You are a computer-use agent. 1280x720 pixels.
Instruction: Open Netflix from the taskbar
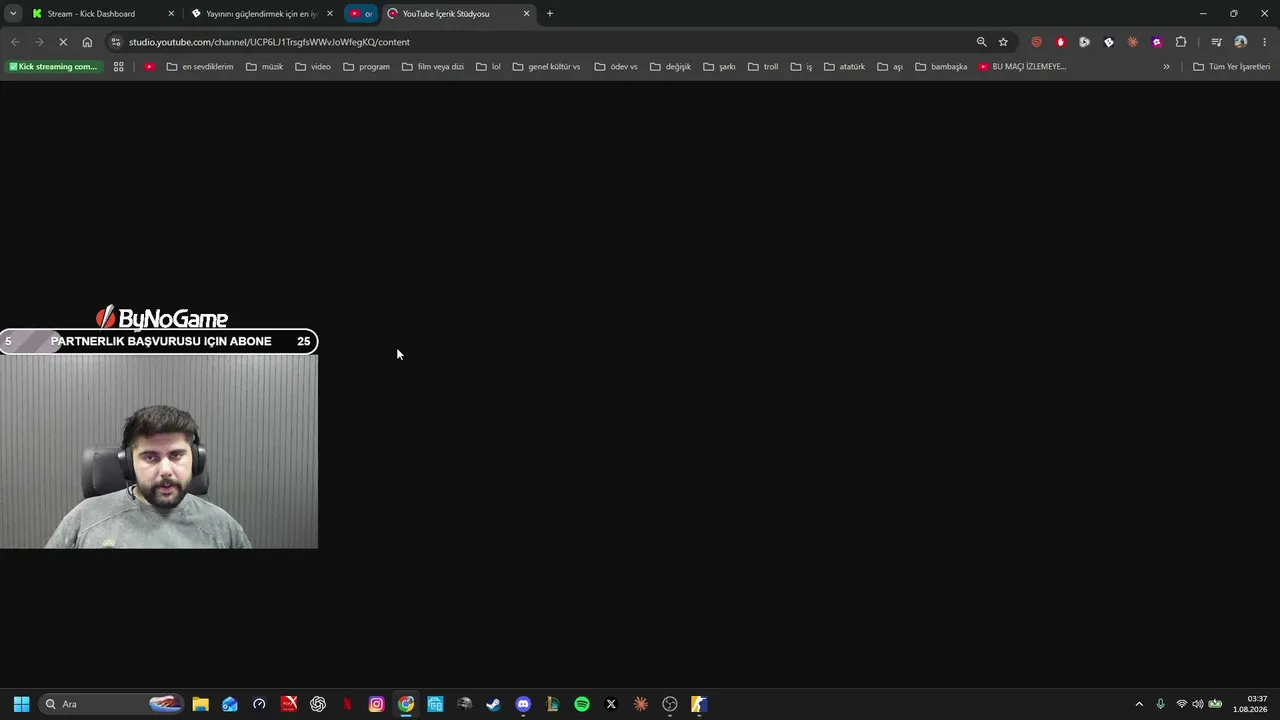click(x=347, y=704)
